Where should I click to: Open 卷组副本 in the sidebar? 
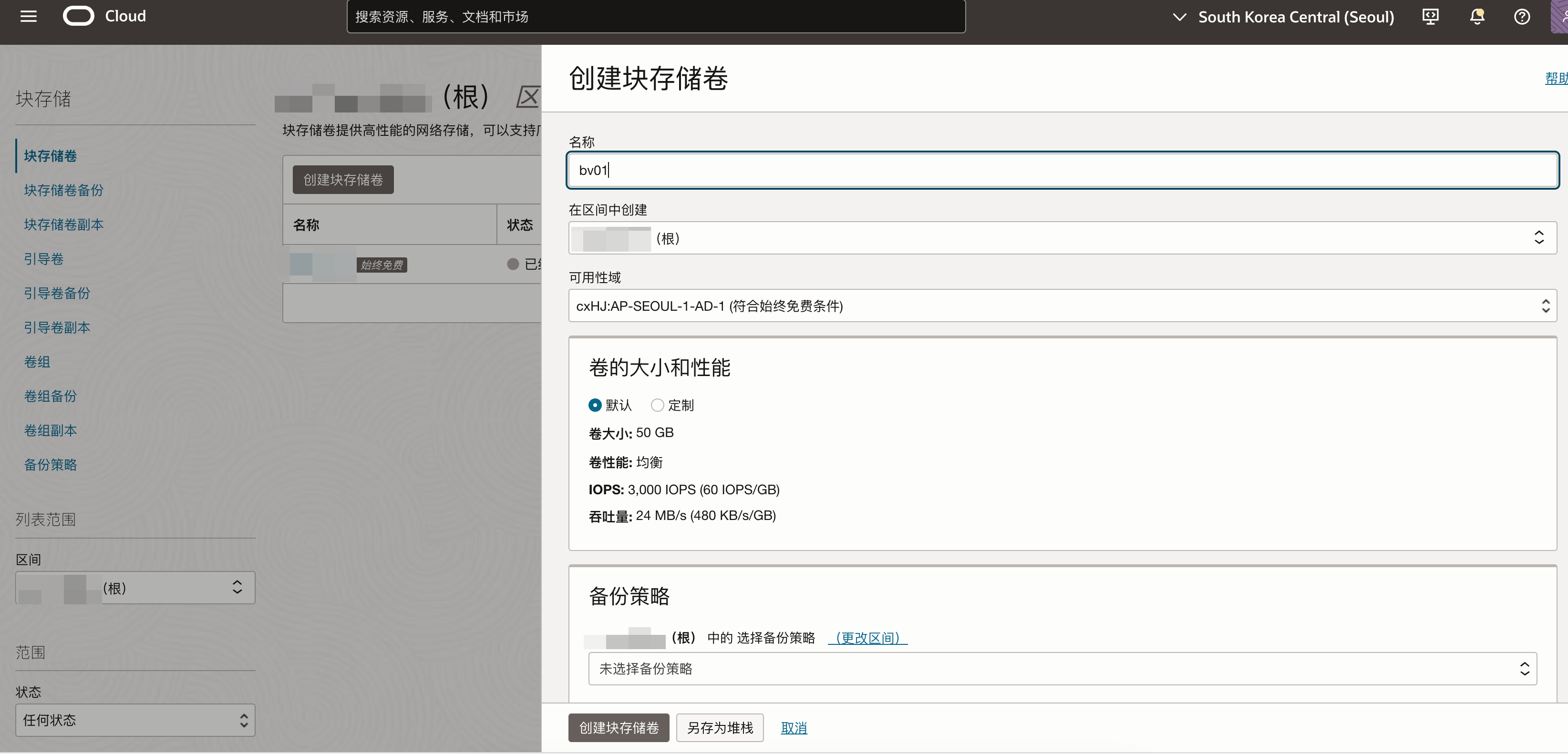[x=51, y=430]
